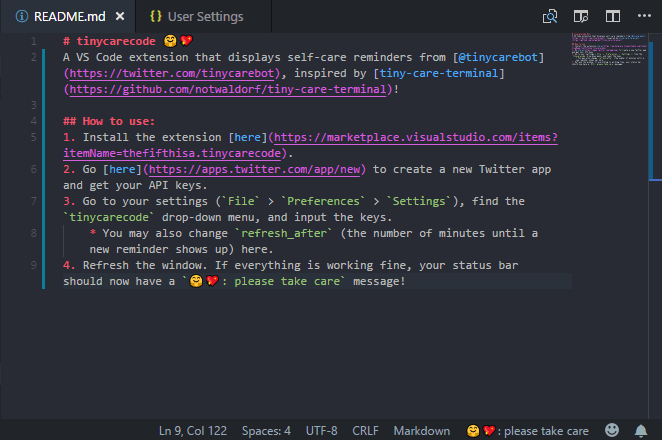Click the User Settings braces icon
Screen dimensions: 662x440
156,16
